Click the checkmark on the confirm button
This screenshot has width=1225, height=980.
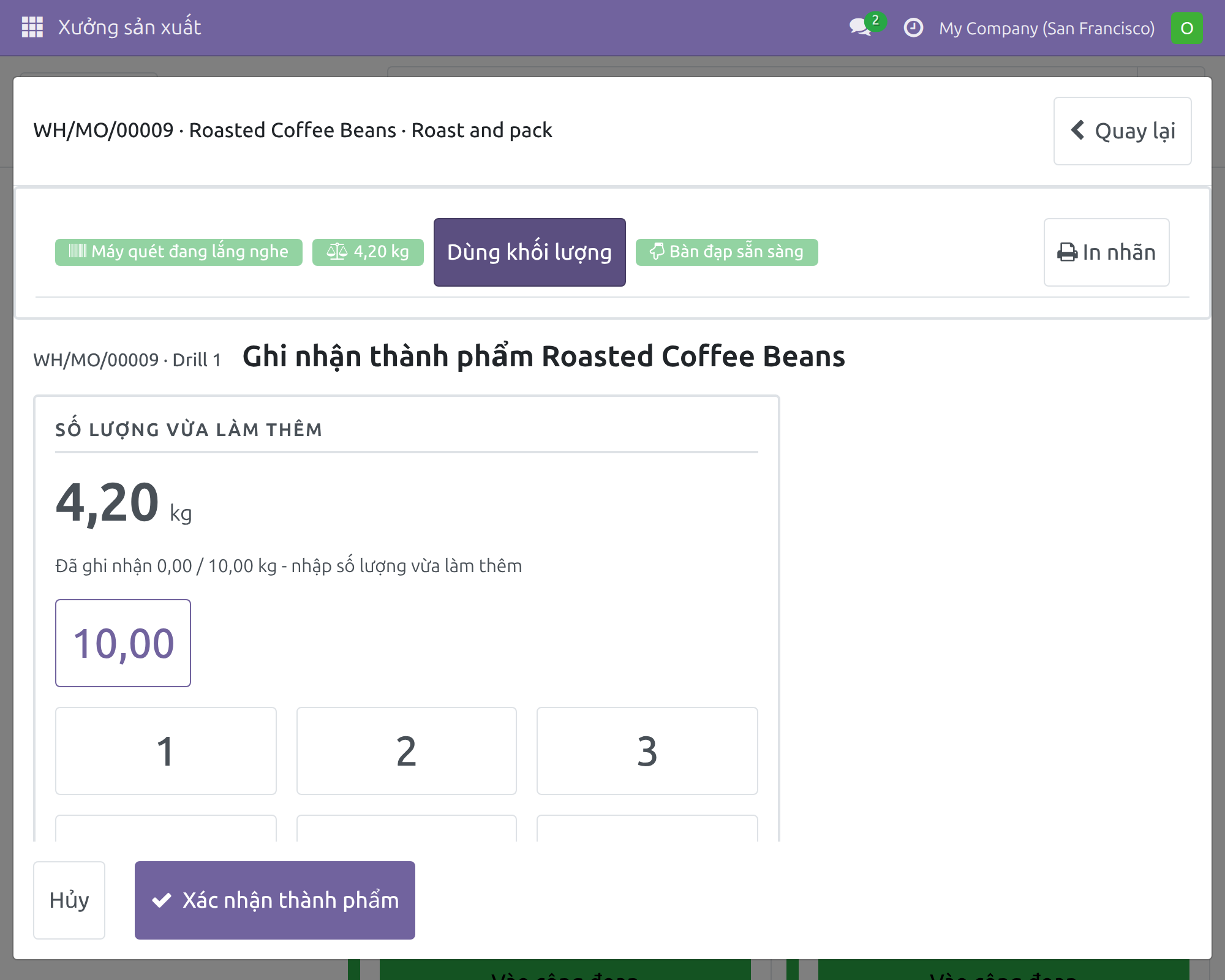[x=162, y=900]
